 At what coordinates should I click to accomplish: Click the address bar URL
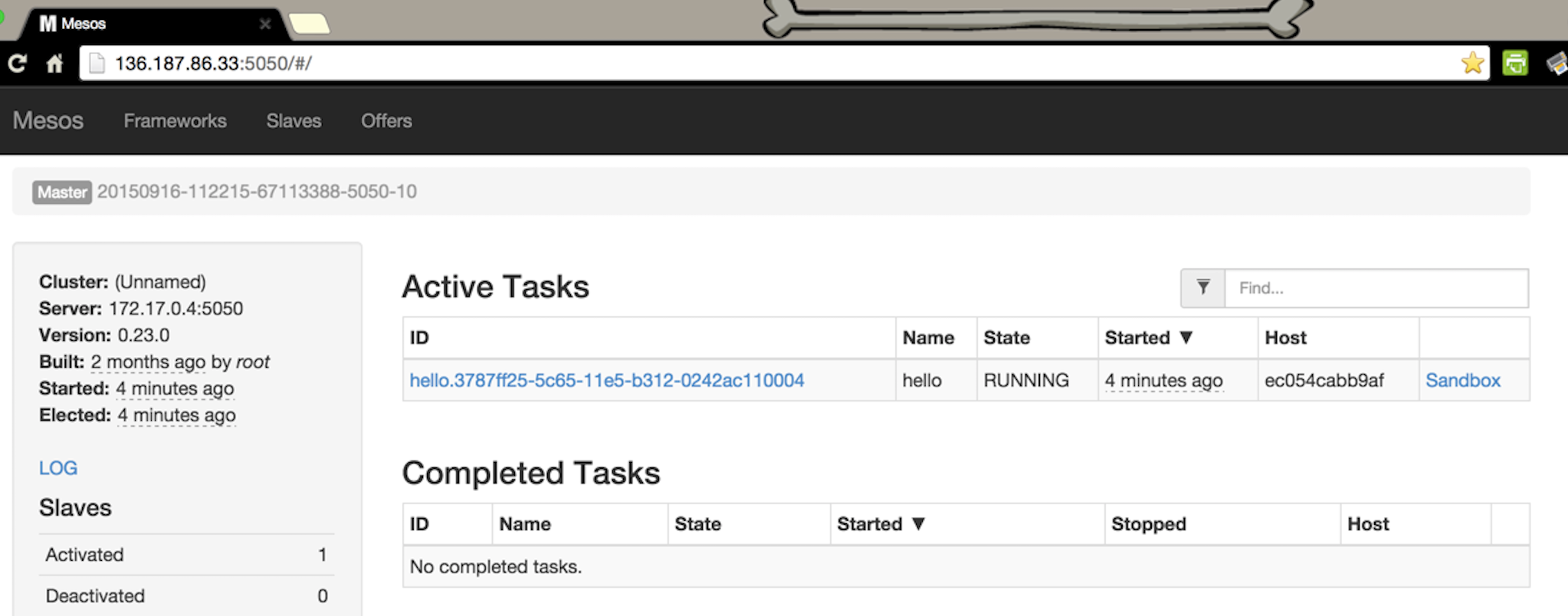pos(213,63)
